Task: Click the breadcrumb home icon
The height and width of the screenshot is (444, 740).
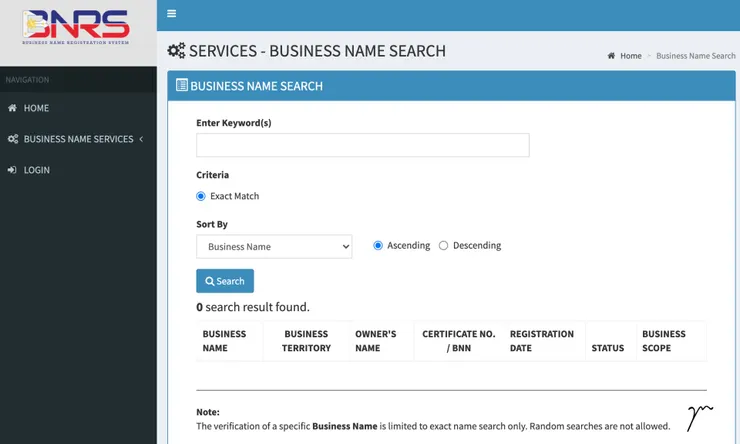Action: click(611, 56)
